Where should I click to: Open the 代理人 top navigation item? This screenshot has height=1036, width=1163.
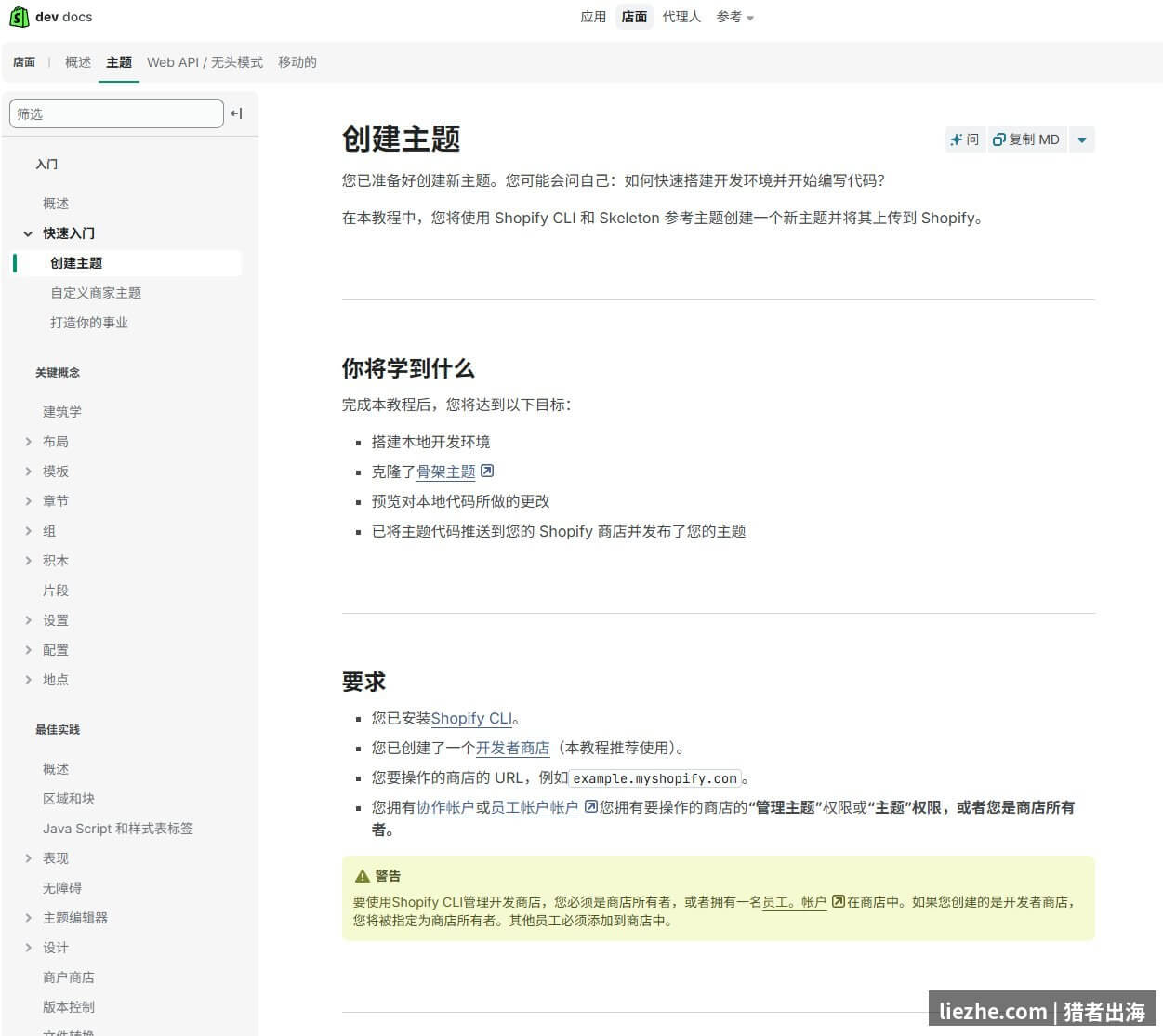681,17
